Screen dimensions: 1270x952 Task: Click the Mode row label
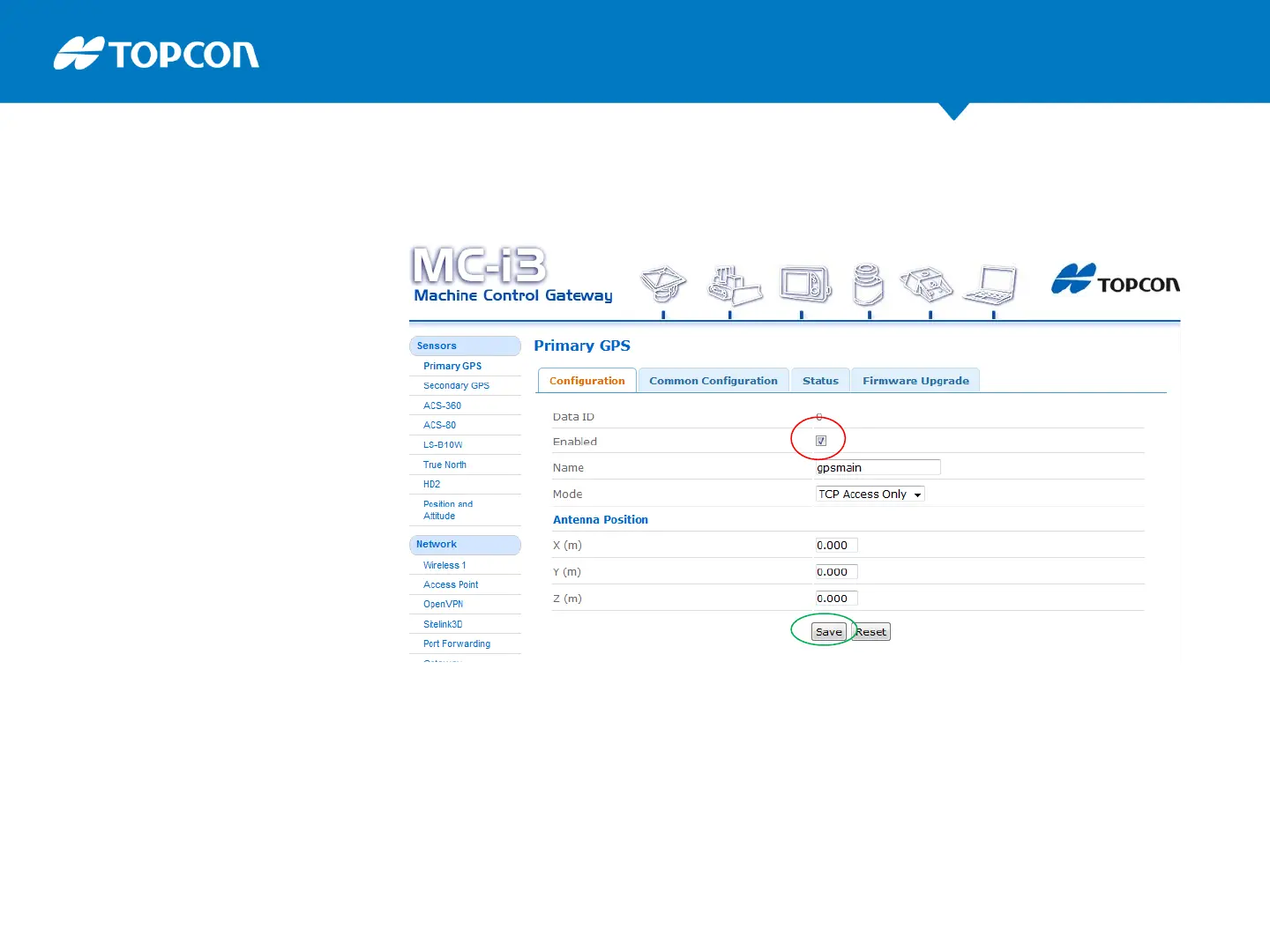pos(567,495)
